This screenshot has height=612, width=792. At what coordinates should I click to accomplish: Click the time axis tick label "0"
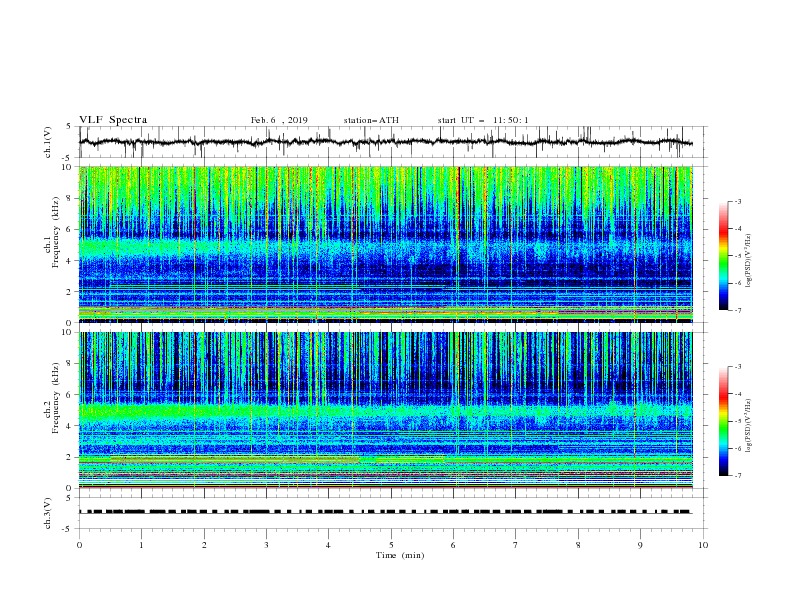pos(79,545)
